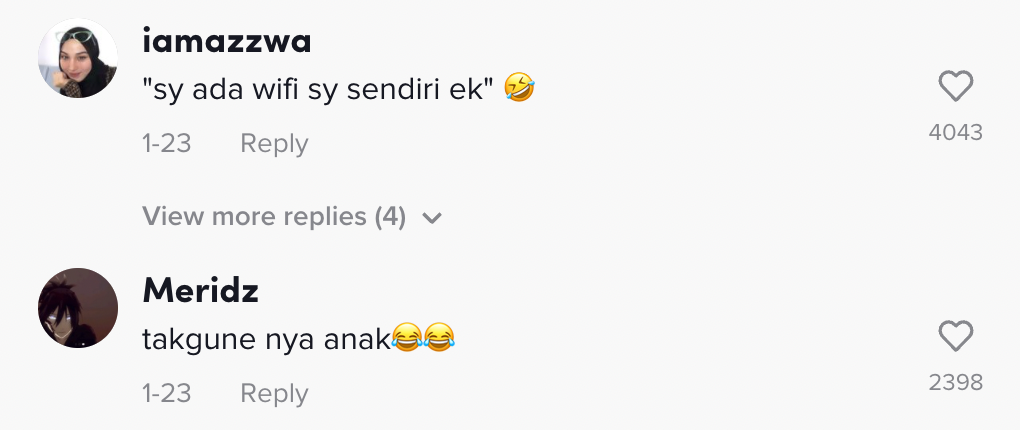Tap the heart on Meridz's comment

point(956,337)
